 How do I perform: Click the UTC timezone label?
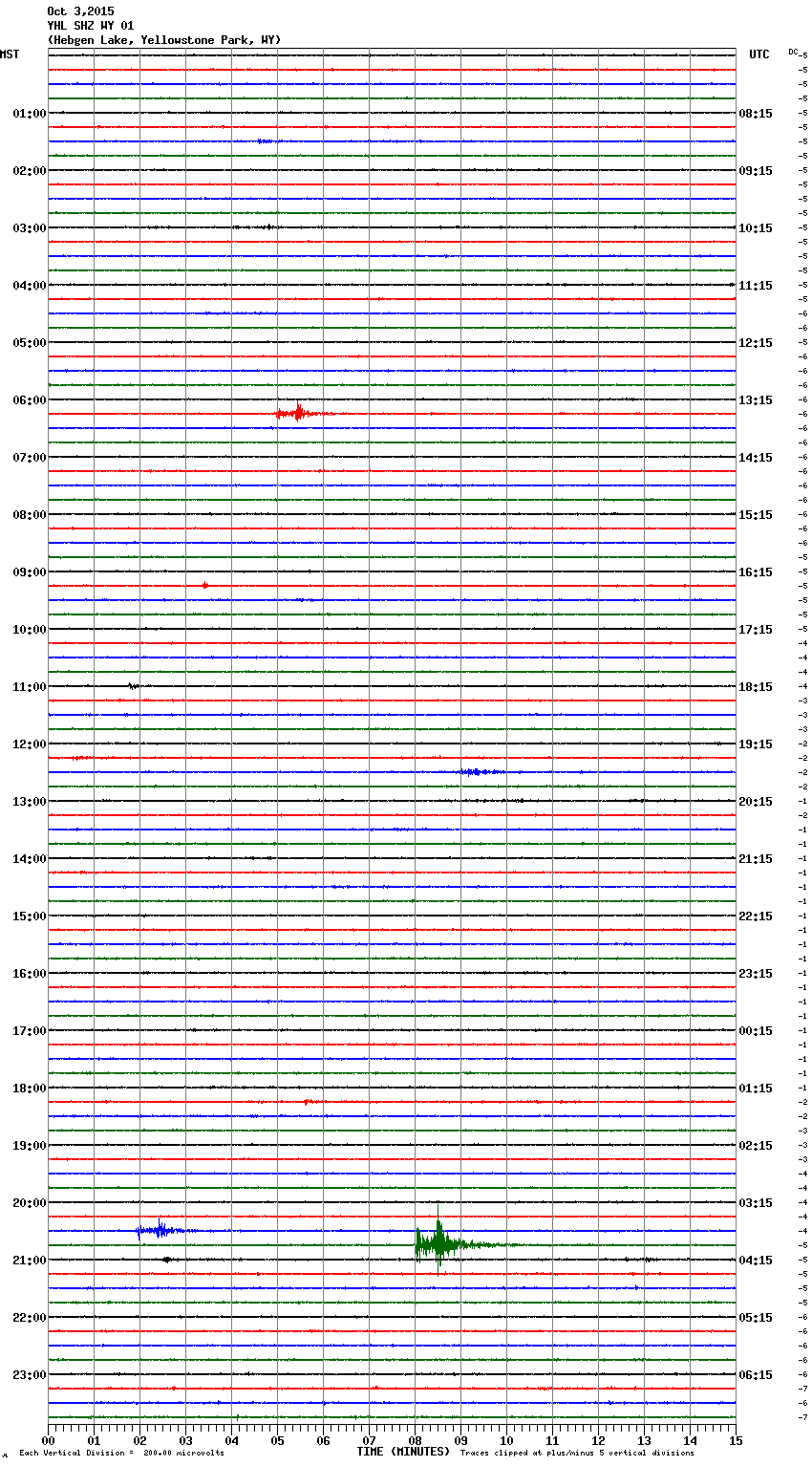(759, 54)
